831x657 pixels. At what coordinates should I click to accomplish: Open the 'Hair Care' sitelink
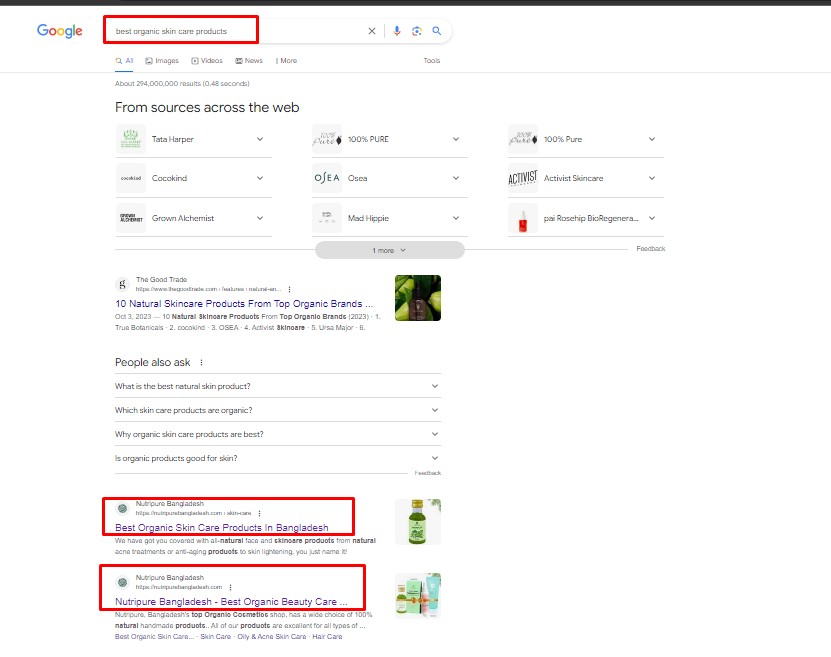coord(327,636)
